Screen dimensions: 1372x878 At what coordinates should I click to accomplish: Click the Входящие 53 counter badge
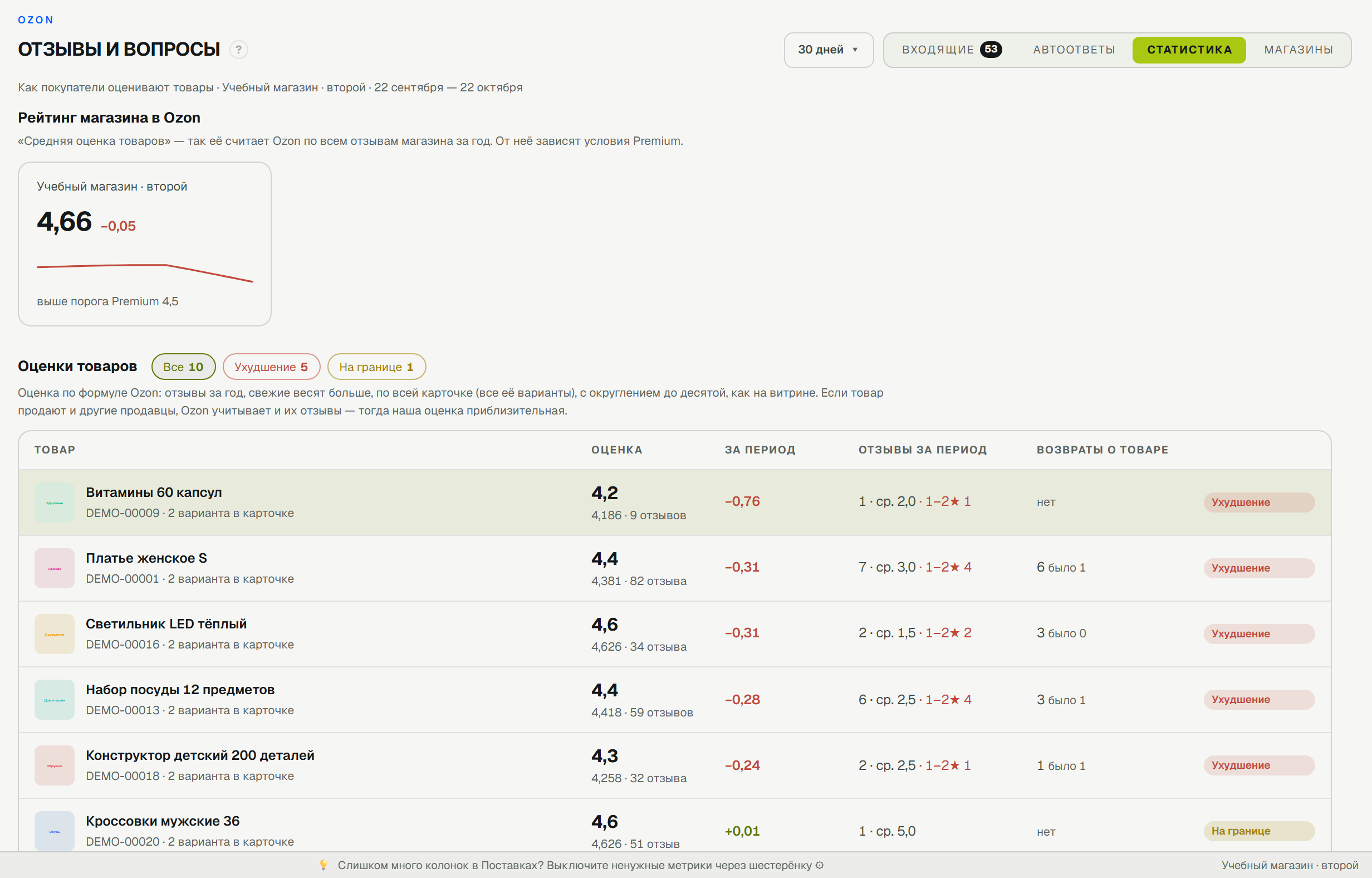(x=991, y=50)
